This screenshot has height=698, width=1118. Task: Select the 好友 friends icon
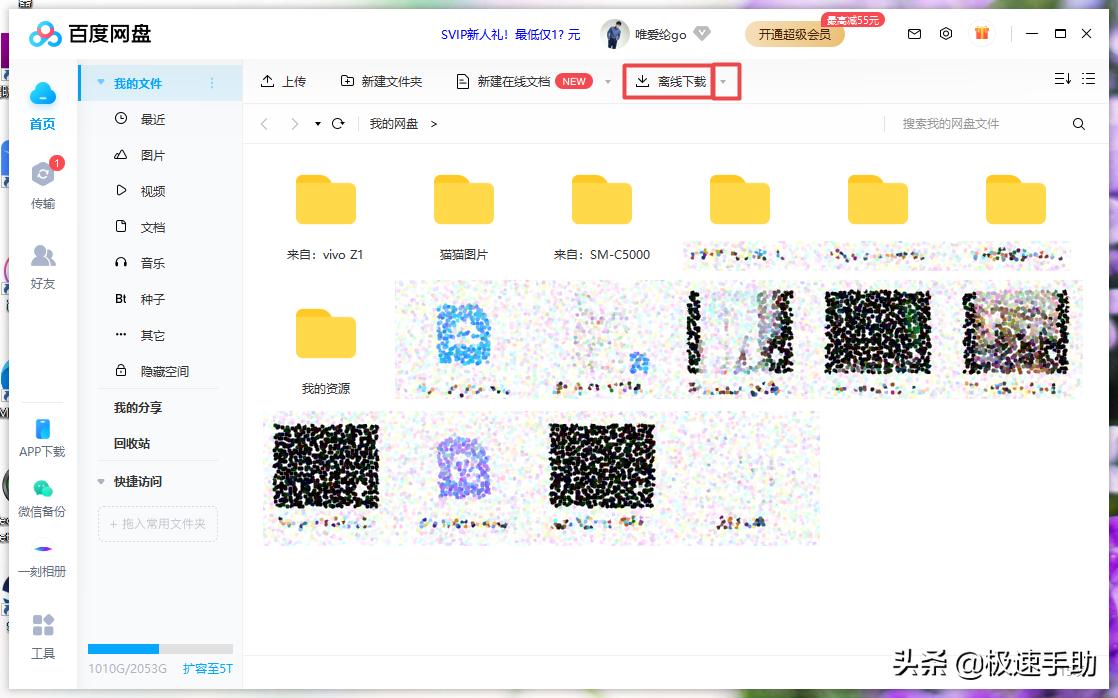pyautogui.click(x=42, y=264)
